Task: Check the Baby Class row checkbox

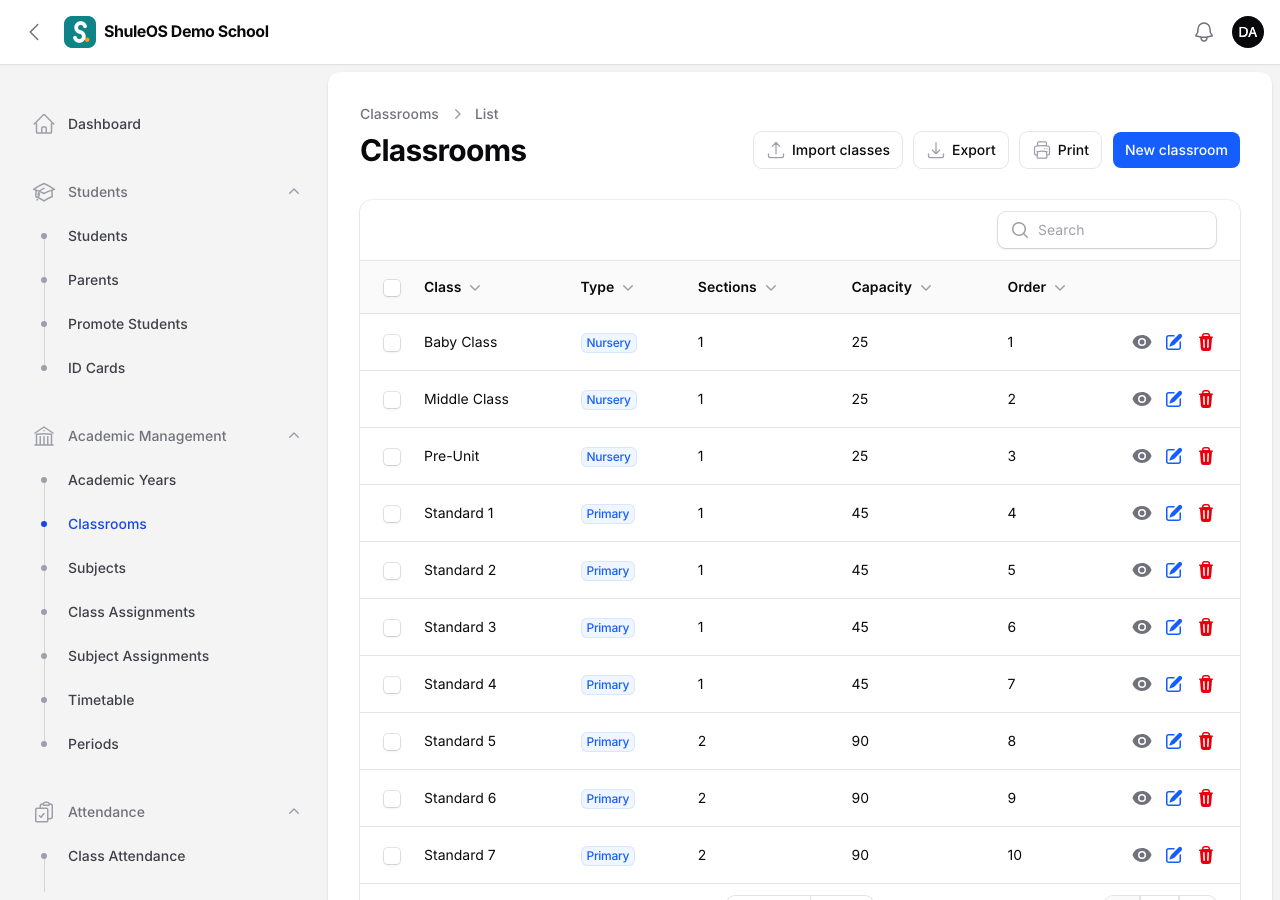Action: (x=392, y=343)
